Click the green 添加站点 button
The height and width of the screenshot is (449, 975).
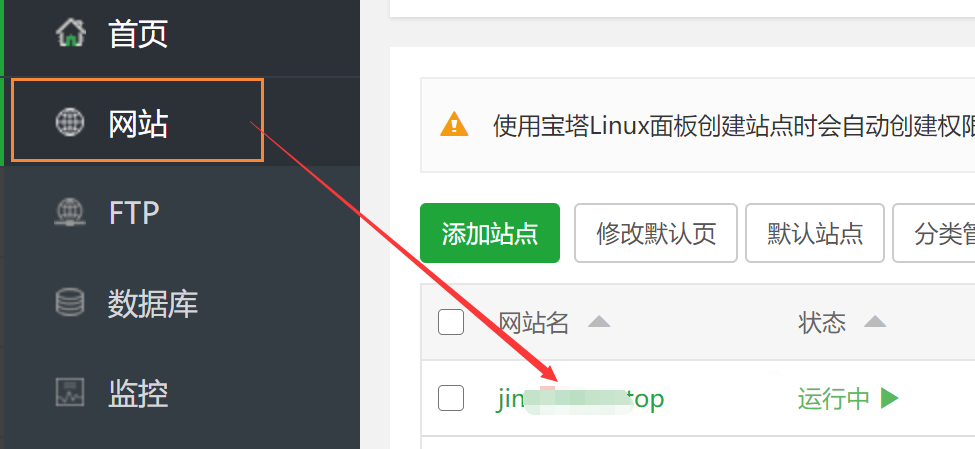point(490,233)
